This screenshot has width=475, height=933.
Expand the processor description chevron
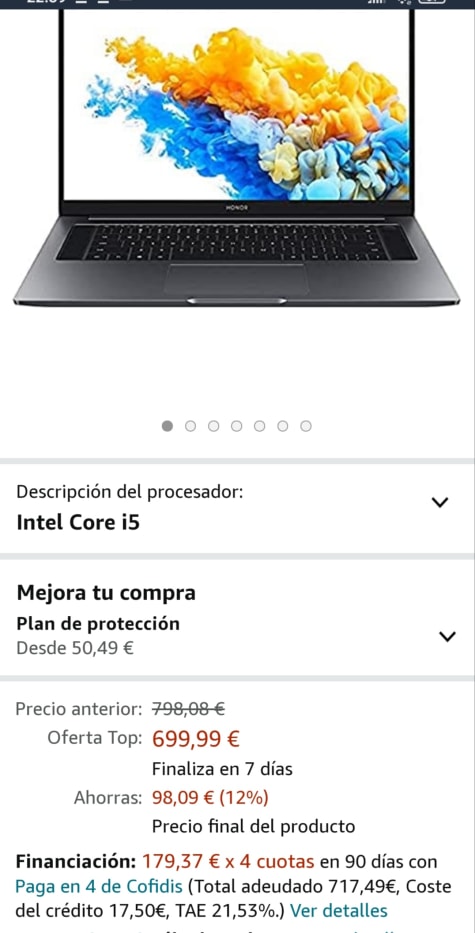440,503
